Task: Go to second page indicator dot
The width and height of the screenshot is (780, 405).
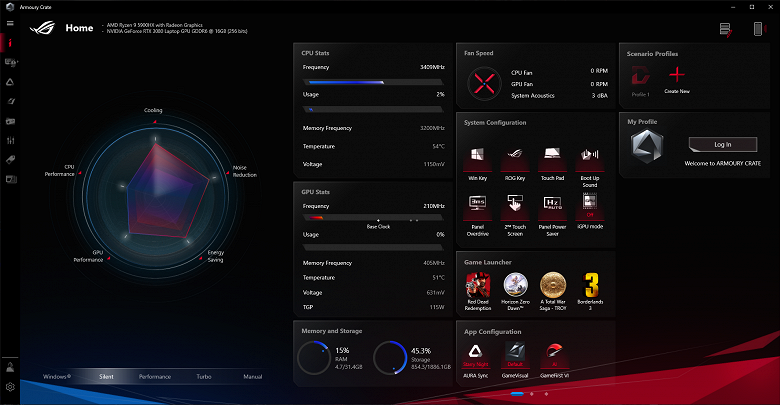Action: [x=532, y=394]
